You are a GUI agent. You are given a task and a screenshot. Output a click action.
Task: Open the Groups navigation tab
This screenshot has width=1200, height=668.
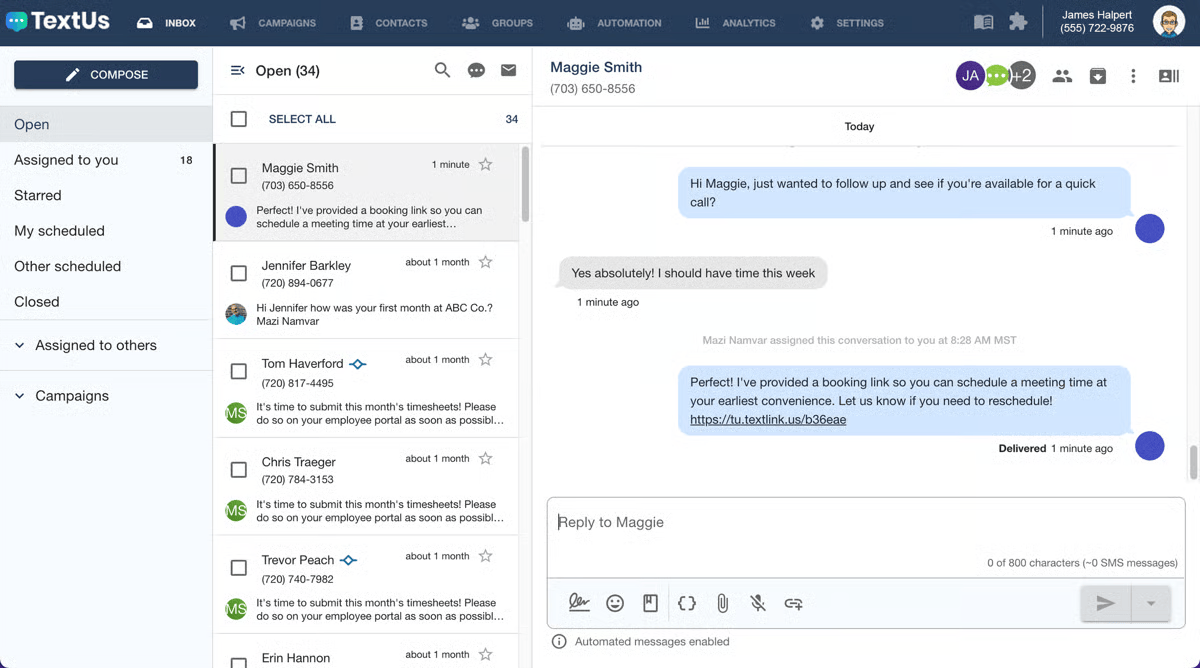point(498,22)
